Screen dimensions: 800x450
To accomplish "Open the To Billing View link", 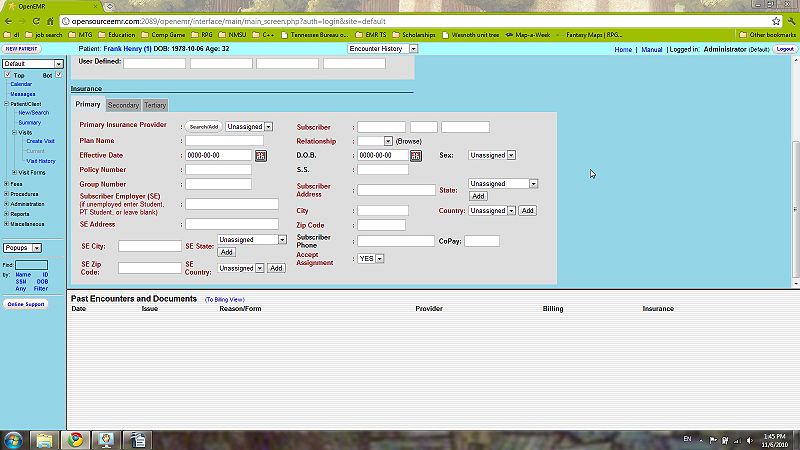I will 225,300.
